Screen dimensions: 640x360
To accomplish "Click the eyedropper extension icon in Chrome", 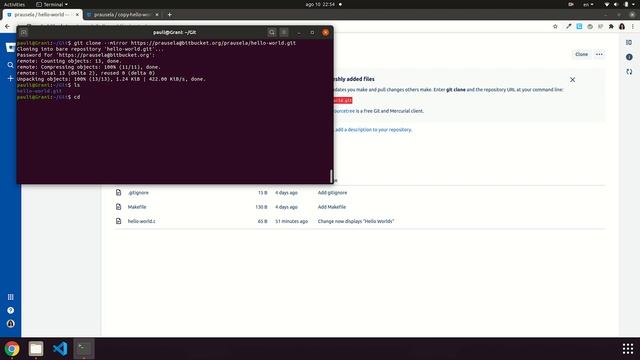I will (x=569, y=27).
